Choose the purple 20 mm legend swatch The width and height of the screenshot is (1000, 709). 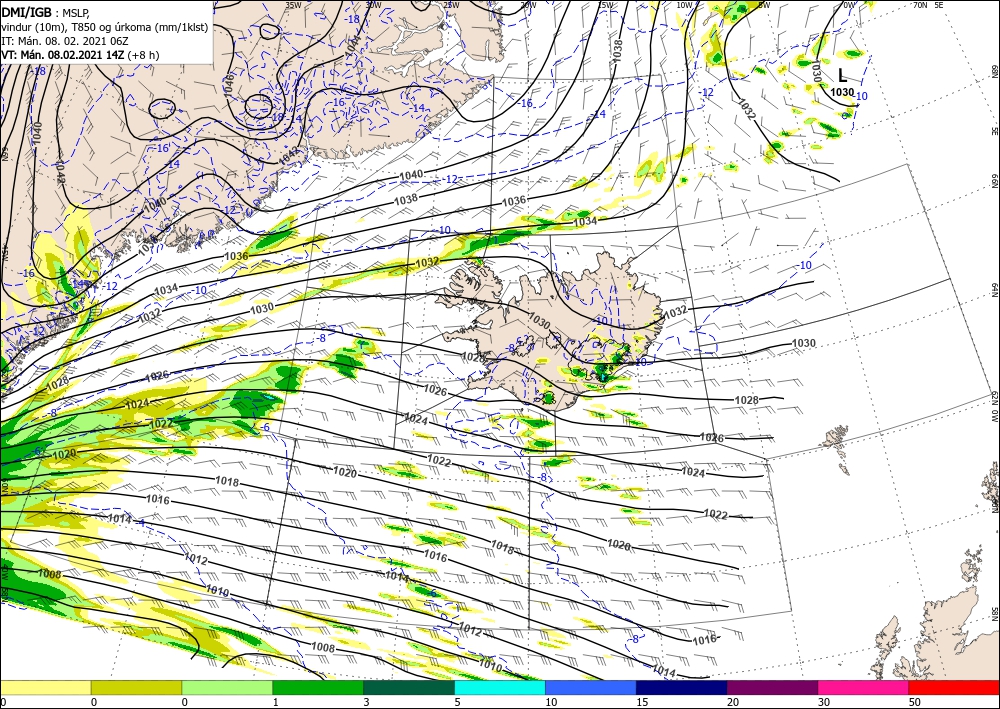772,687
